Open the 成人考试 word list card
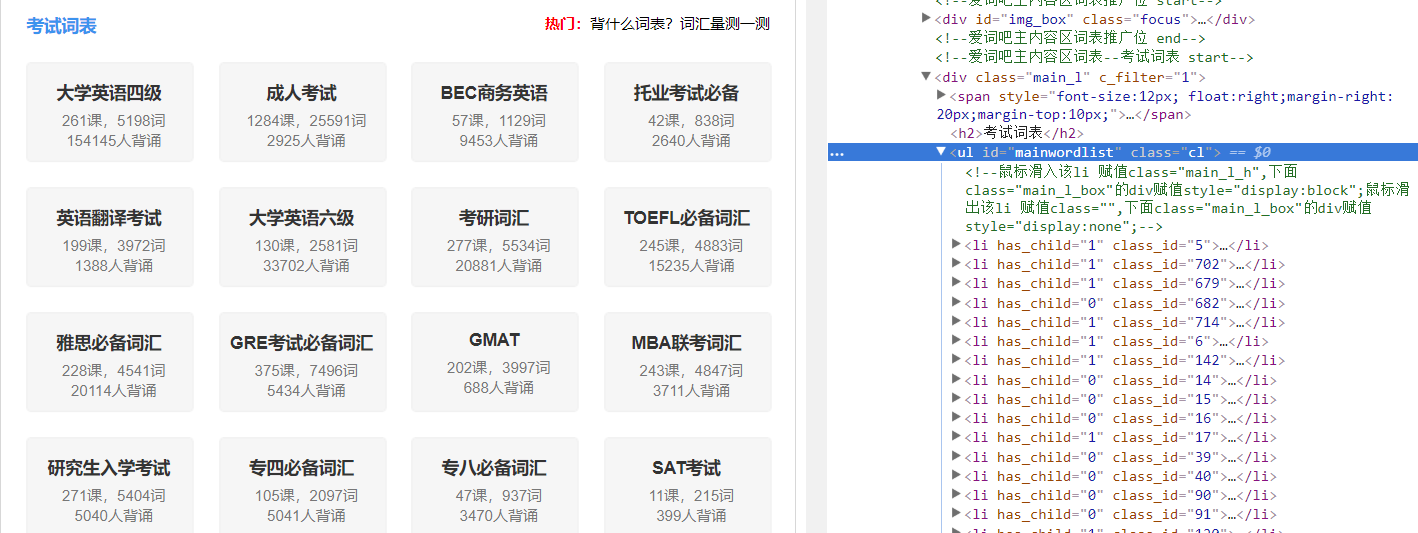The height and width of the screenshot is (533, 1418). pyautogui.click(x=302, y=112)
